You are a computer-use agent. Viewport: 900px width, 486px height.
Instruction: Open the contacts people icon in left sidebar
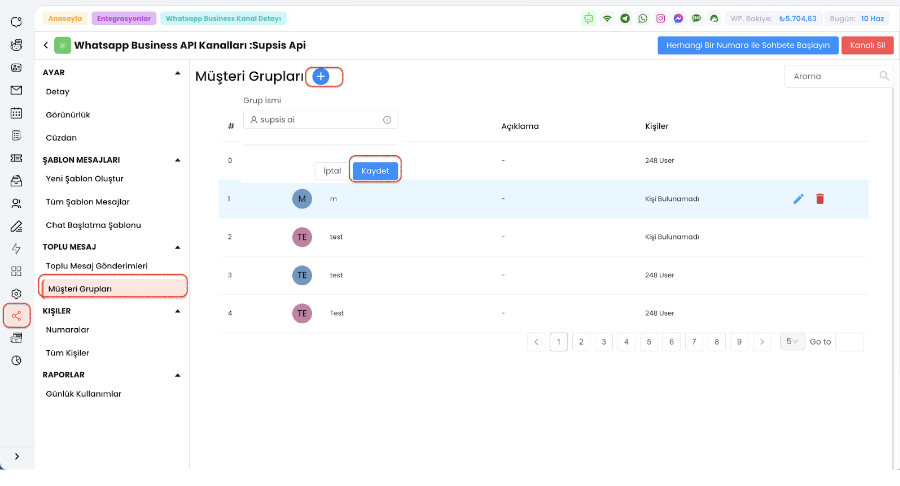[16, 203]
